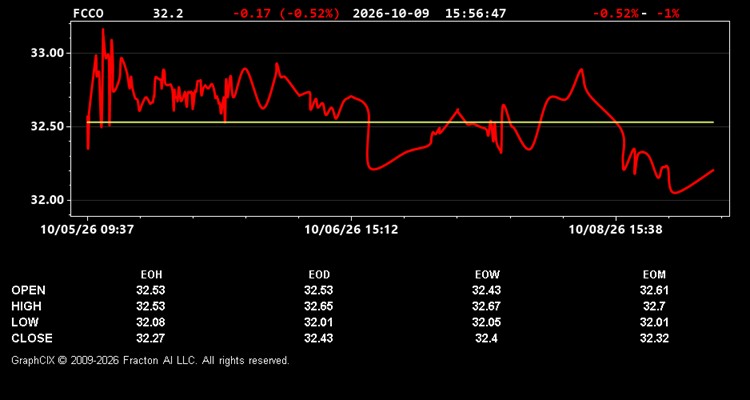Select the EOW CLOSE value 32.4

pyautogui.click(x=486, y=338)
